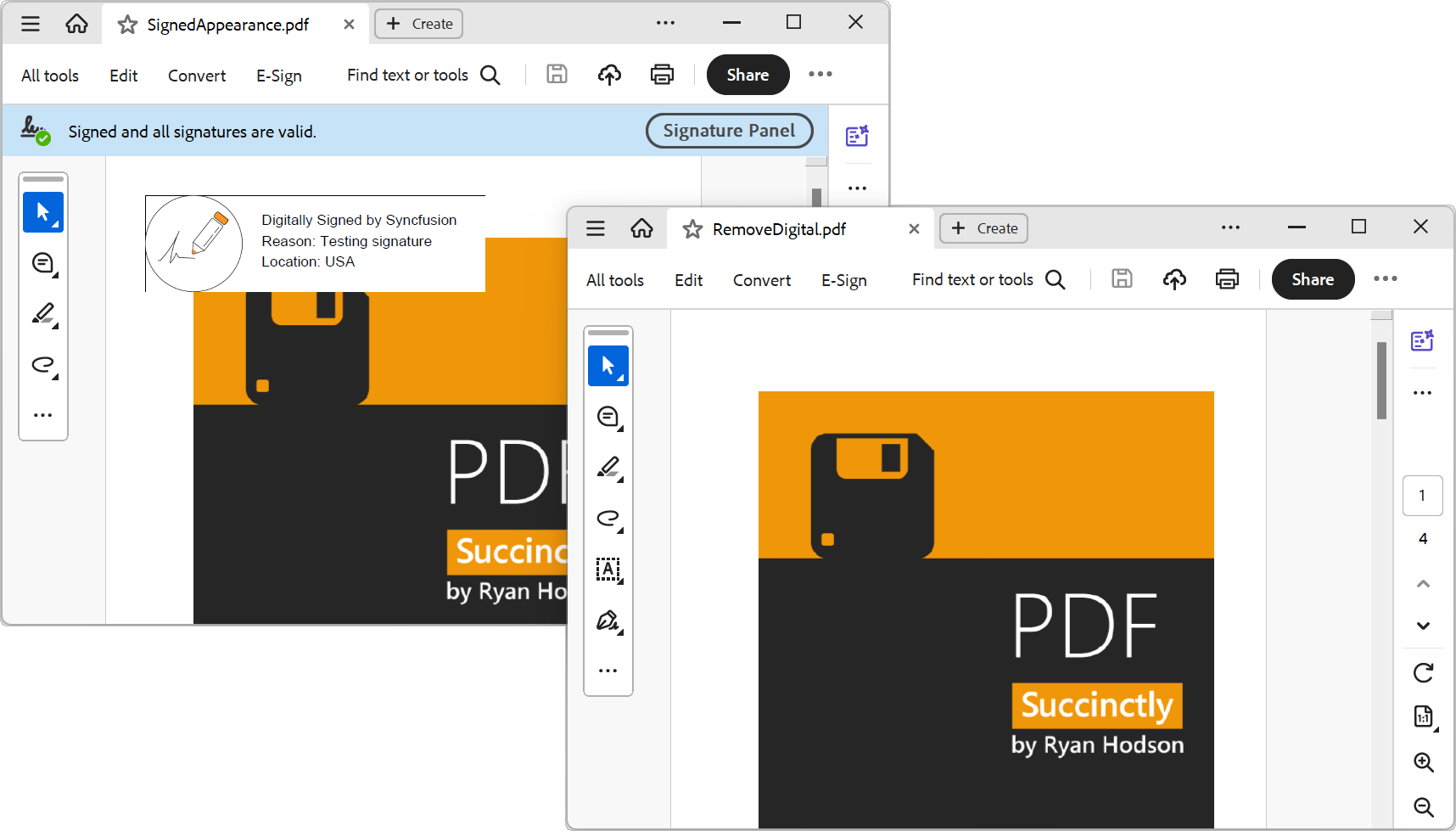The image size is (1456, 831).
Task: Click the Save icon in RemoveDigital.pdf
Action: coord(1122,279)
